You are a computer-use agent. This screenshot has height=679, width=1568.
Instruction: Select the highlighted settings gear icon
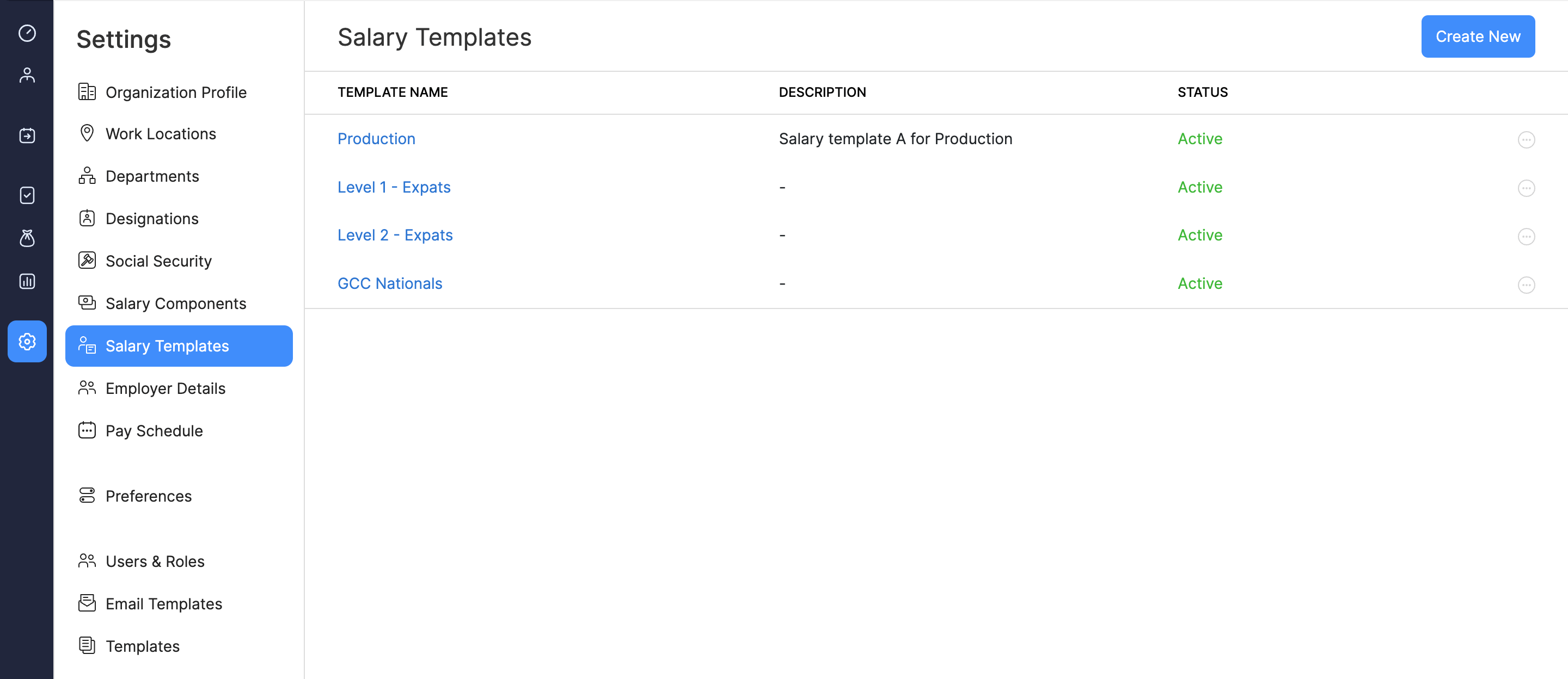27,341
